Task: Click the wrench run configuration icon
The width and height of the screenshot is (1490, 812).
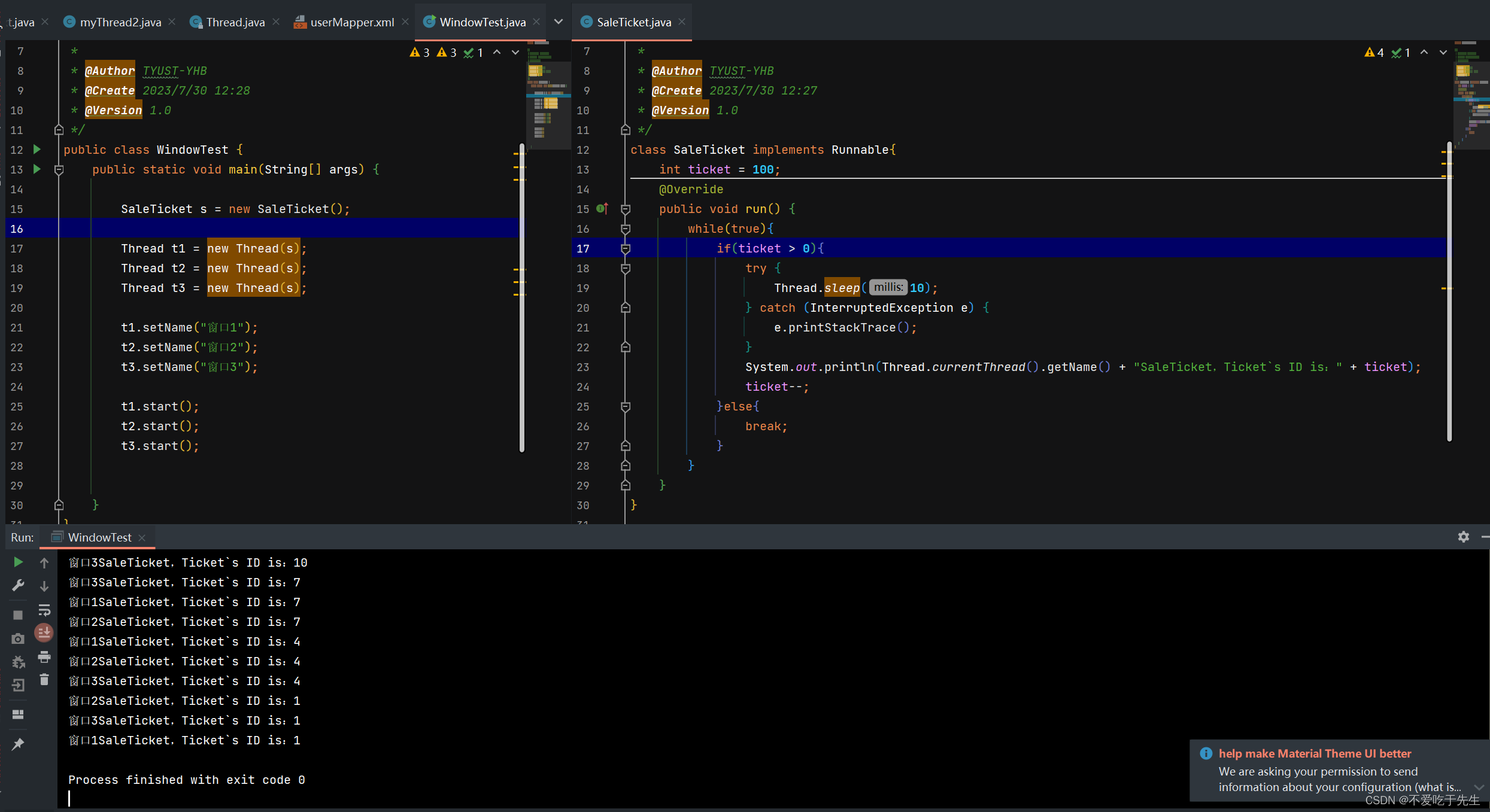Action: pos(18,585)
